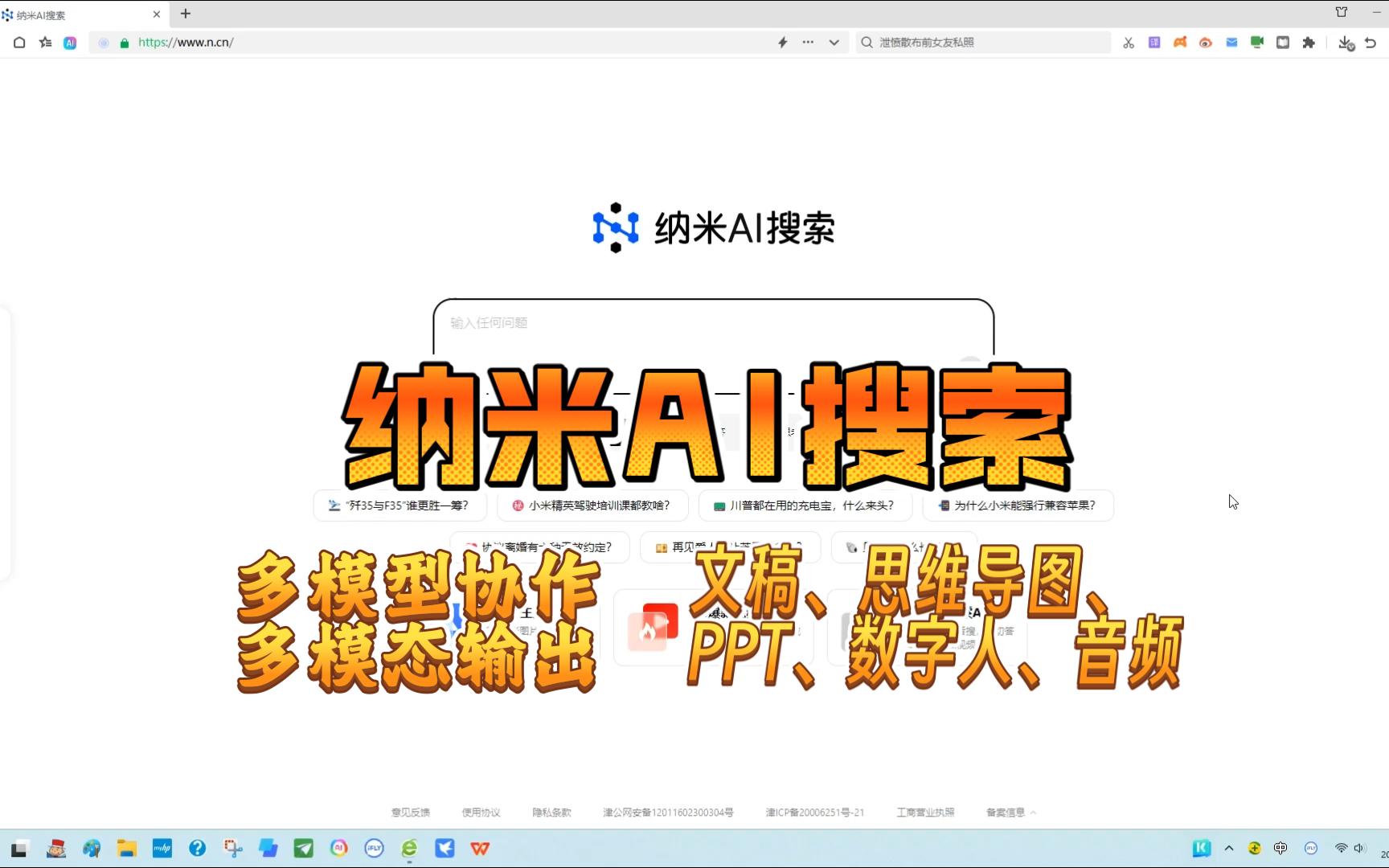
Task: Open the blue AI assistant icon
Action: [x=70, y=43]
